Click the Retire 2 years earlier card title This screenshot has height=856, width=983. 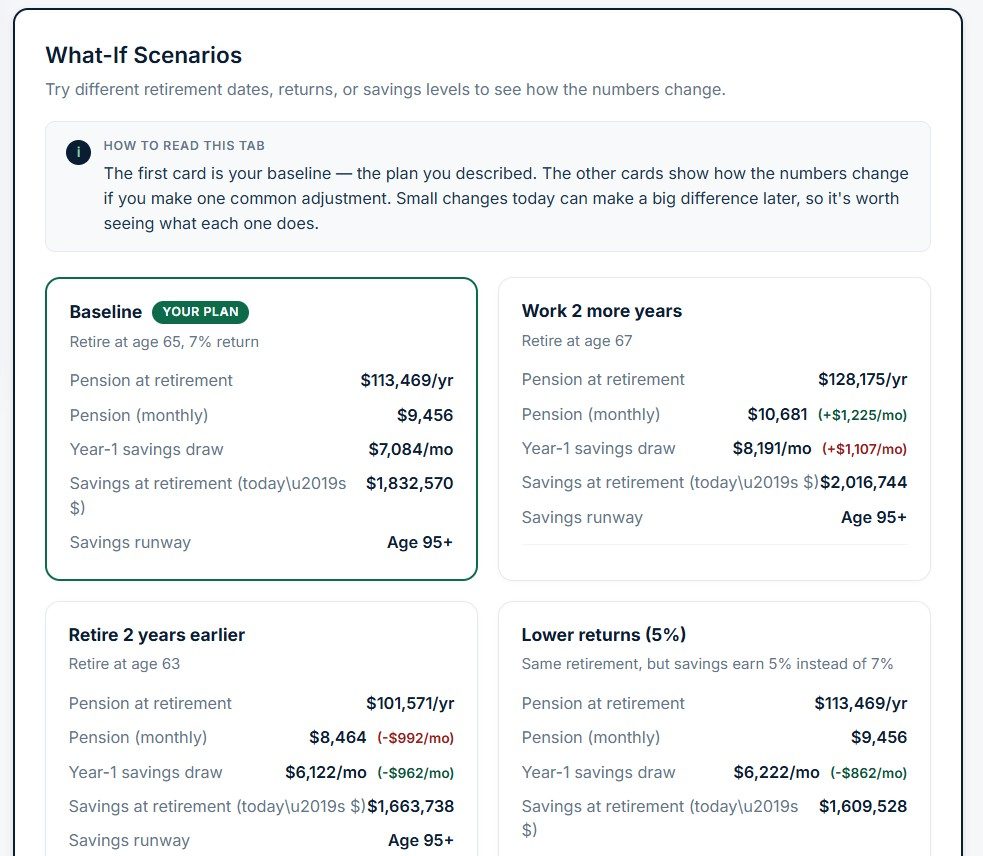157,635
